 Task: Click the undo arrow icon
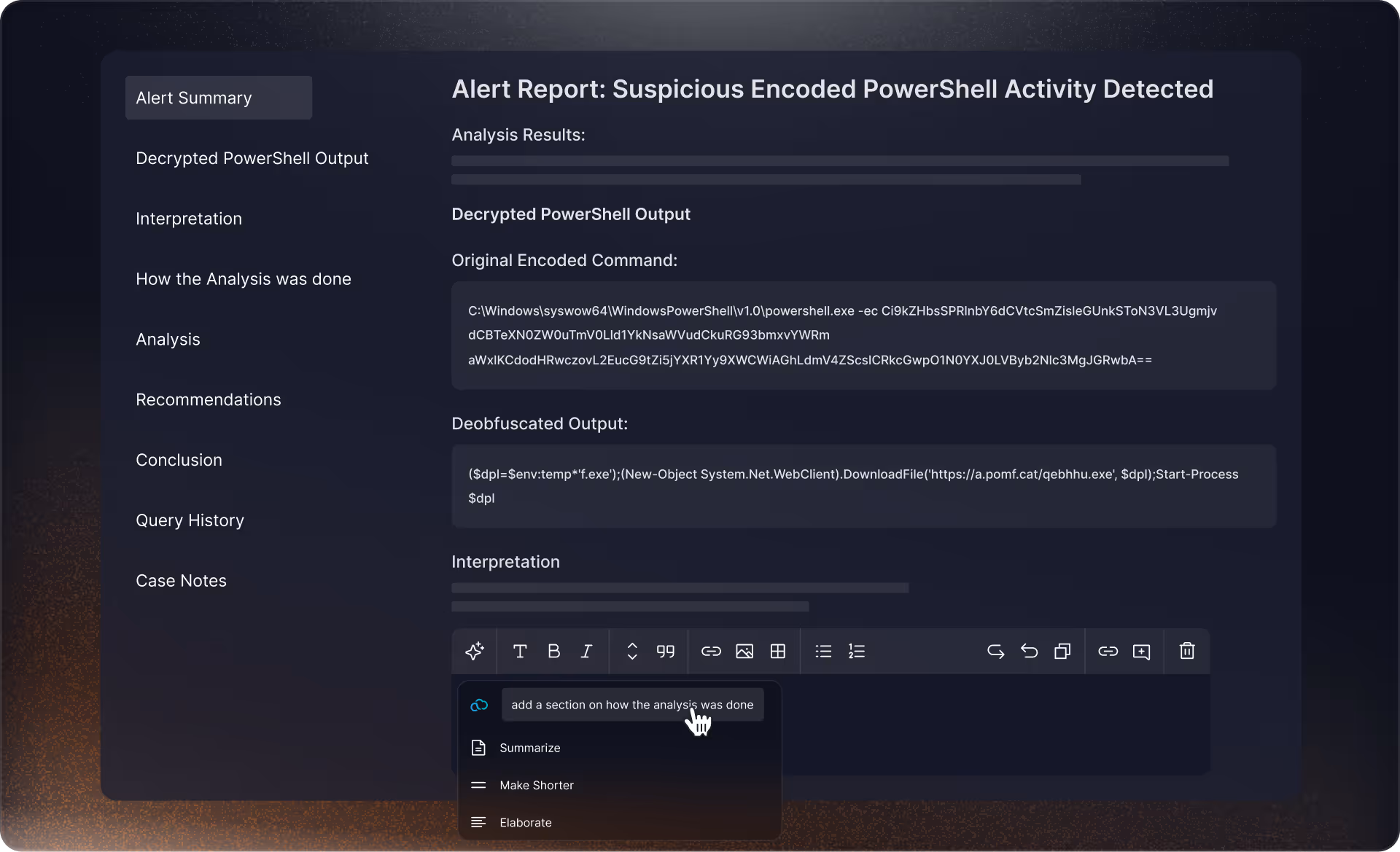[1029, 651]
